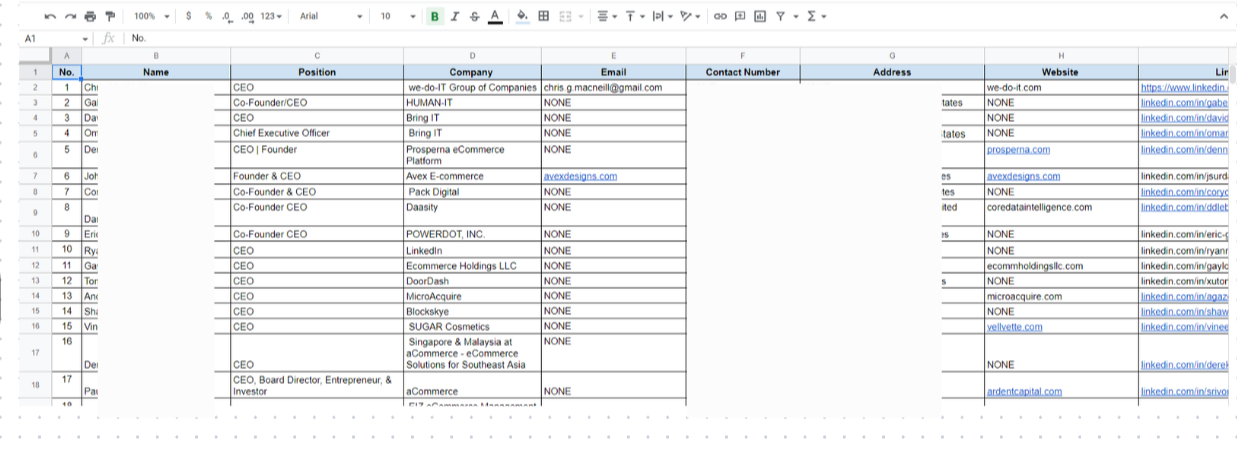The width and height of the screenshot is (1237, 449).
Task: Click the Daasity company cell
Action: click(472, 213)
